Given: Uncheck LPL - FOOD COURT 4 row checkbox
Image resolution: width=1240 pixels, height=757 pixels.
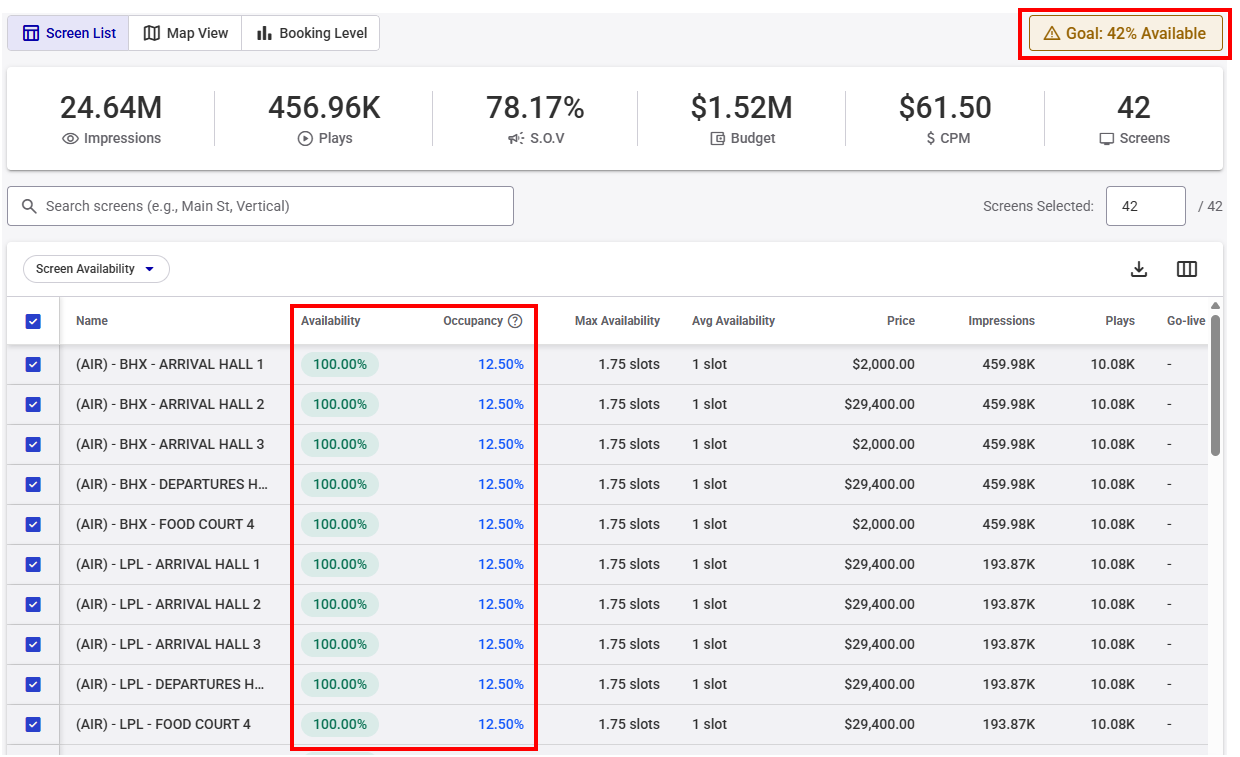Looking at the screenshot, I should click(x=33, y=725).
